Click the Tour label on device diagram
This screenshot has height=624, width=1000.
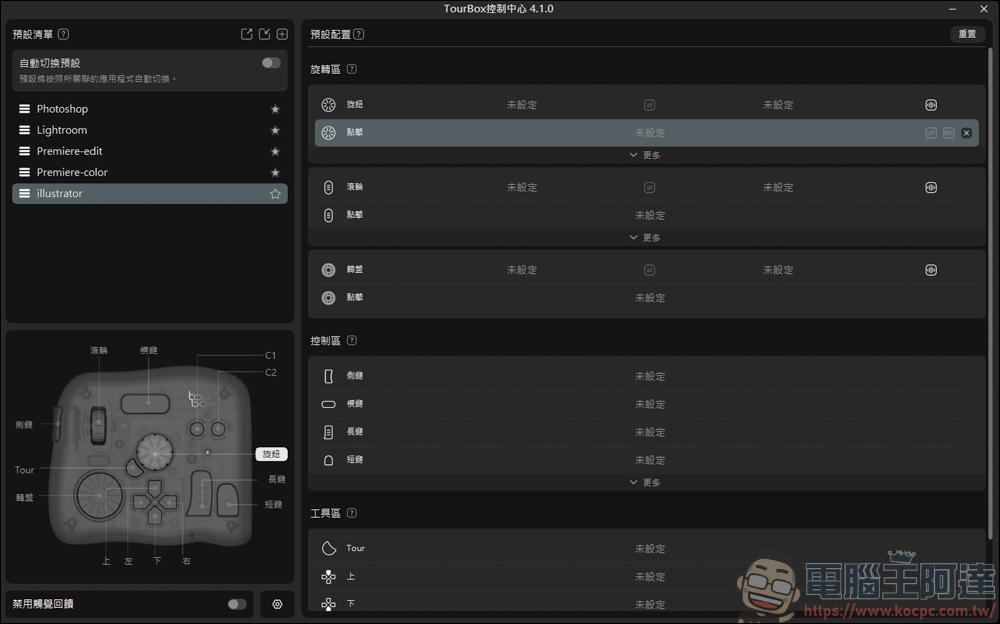(24, 470)
